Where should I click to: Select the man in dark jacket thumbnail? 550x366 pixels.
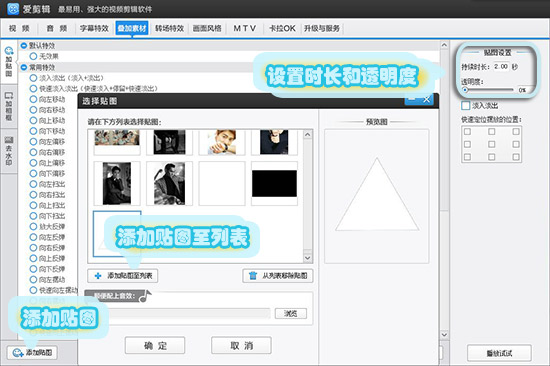point(274,142)
